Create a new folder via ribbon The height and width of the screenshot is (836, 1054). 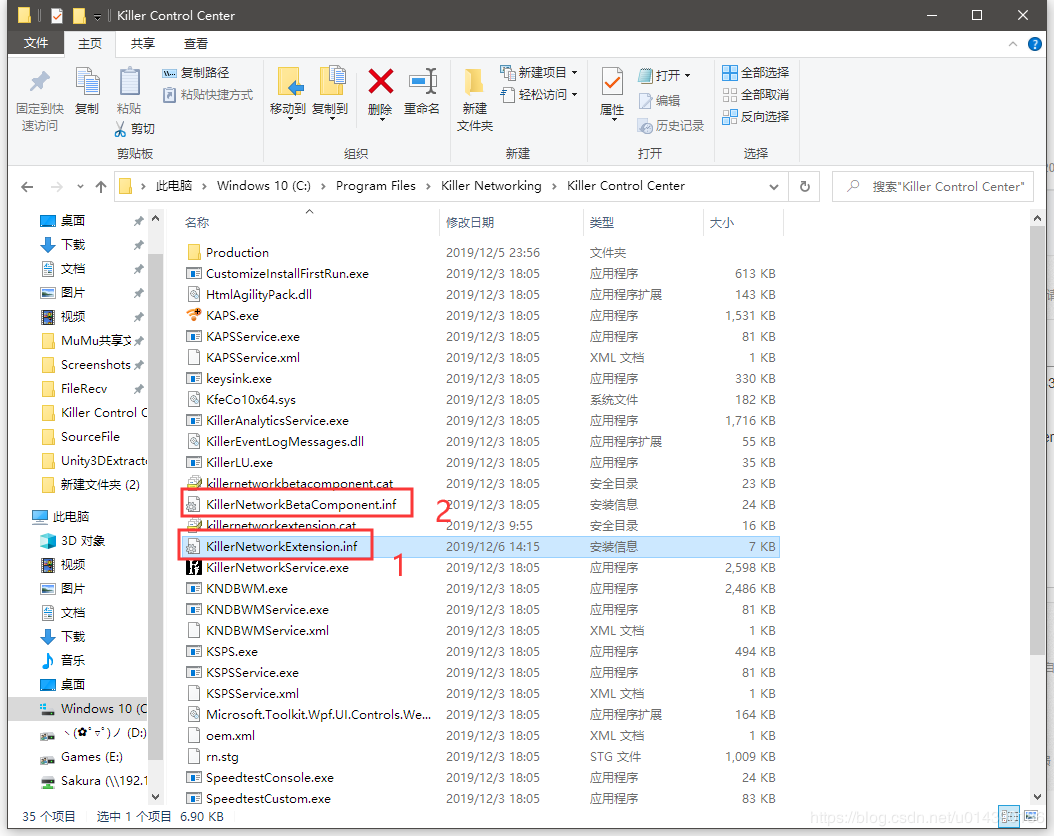pyautogui.click(x=475, y=99)
